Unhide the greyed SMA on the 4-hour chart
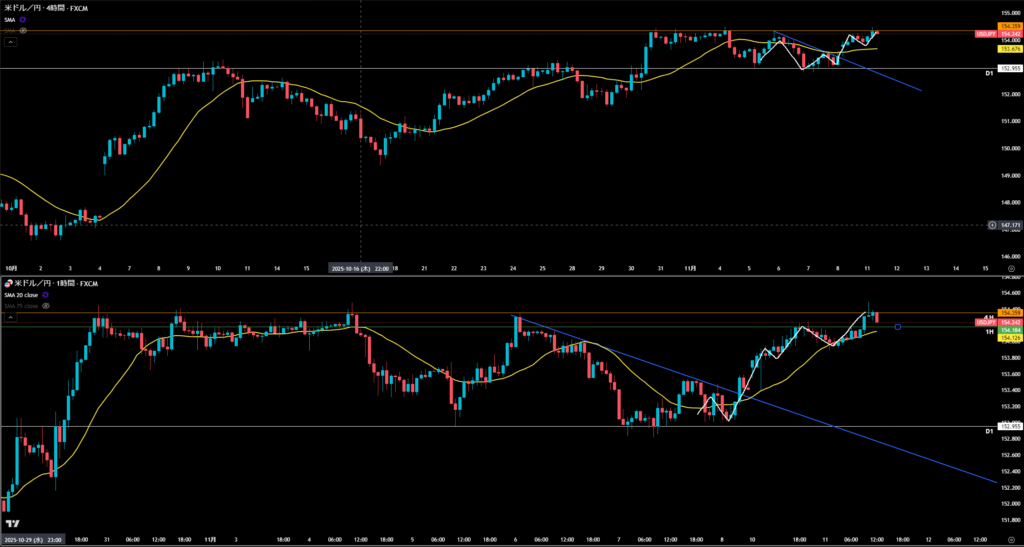Image resolution: width=1024 pixels, height=547 pixels. pos(23,30)
